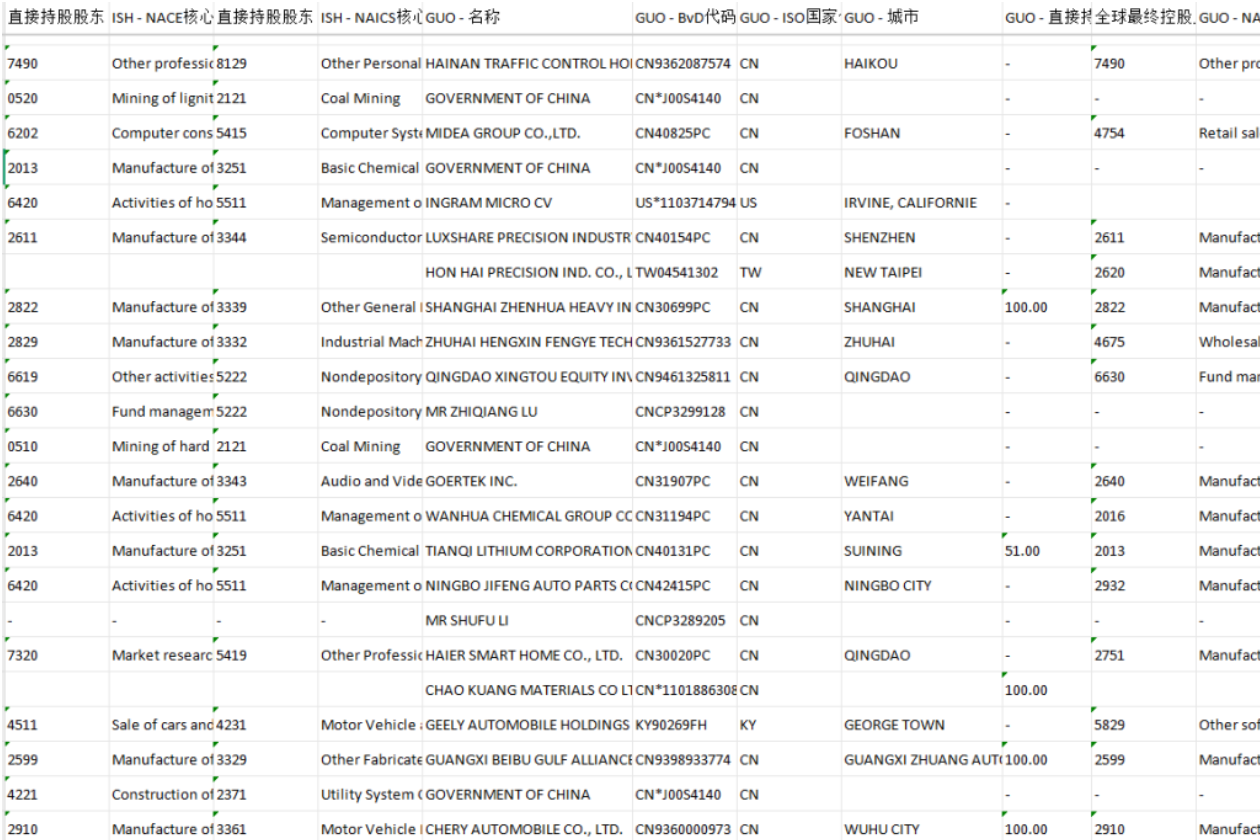Click the WEIFANG city cell
The height and width of the screenshot is (840, 1260).
[922, 481]
